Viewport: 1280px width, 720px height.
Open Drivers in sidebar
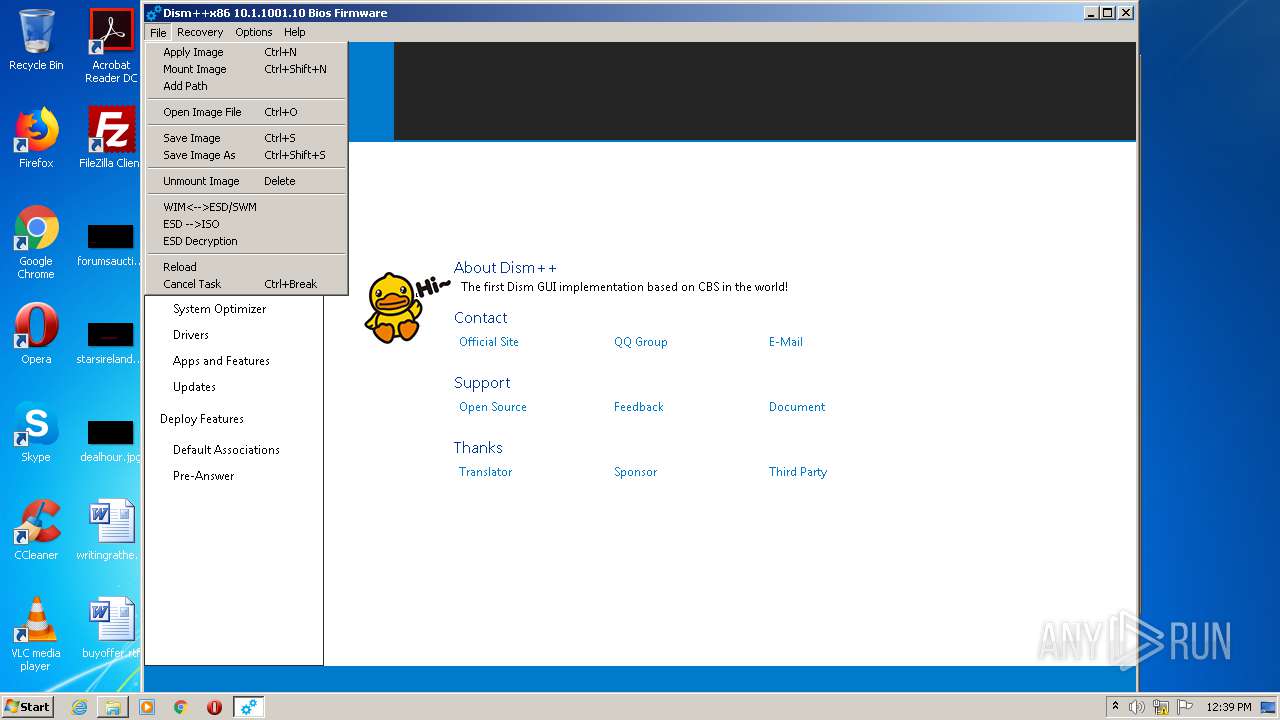190,335
